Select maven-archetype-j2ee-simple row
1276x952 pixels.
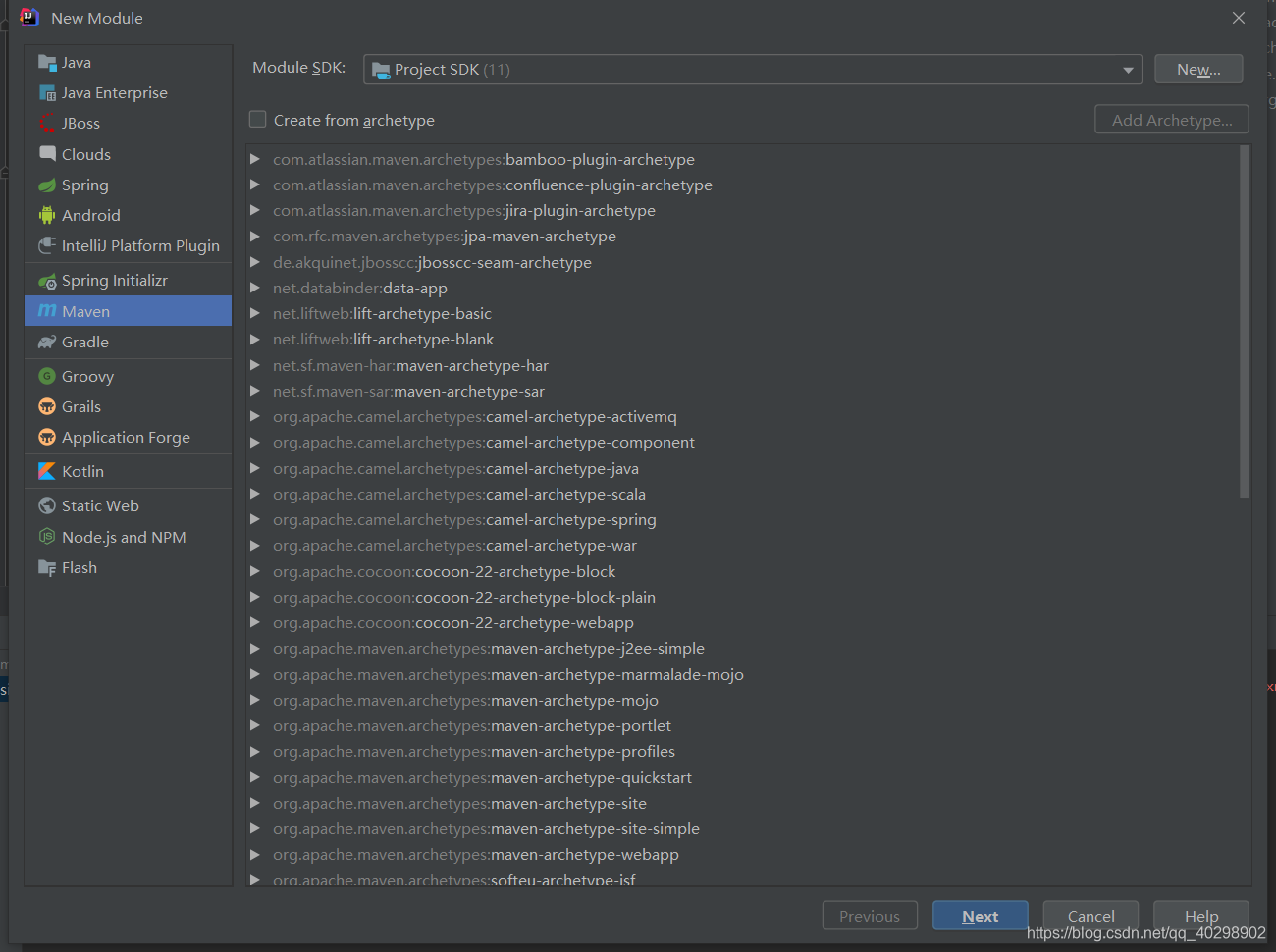point(748,648)
